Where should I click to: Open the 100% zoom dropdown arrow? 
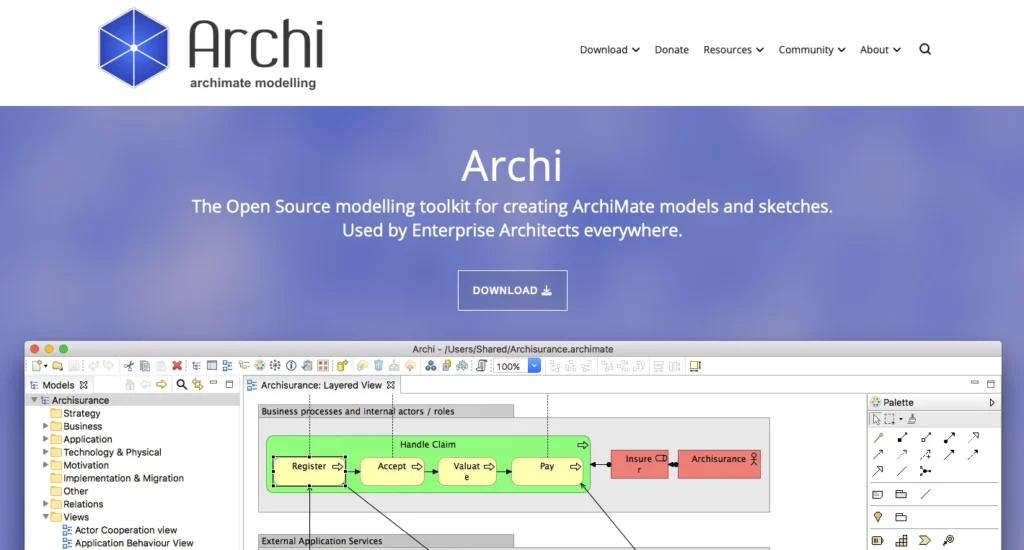tap(534, 366)
